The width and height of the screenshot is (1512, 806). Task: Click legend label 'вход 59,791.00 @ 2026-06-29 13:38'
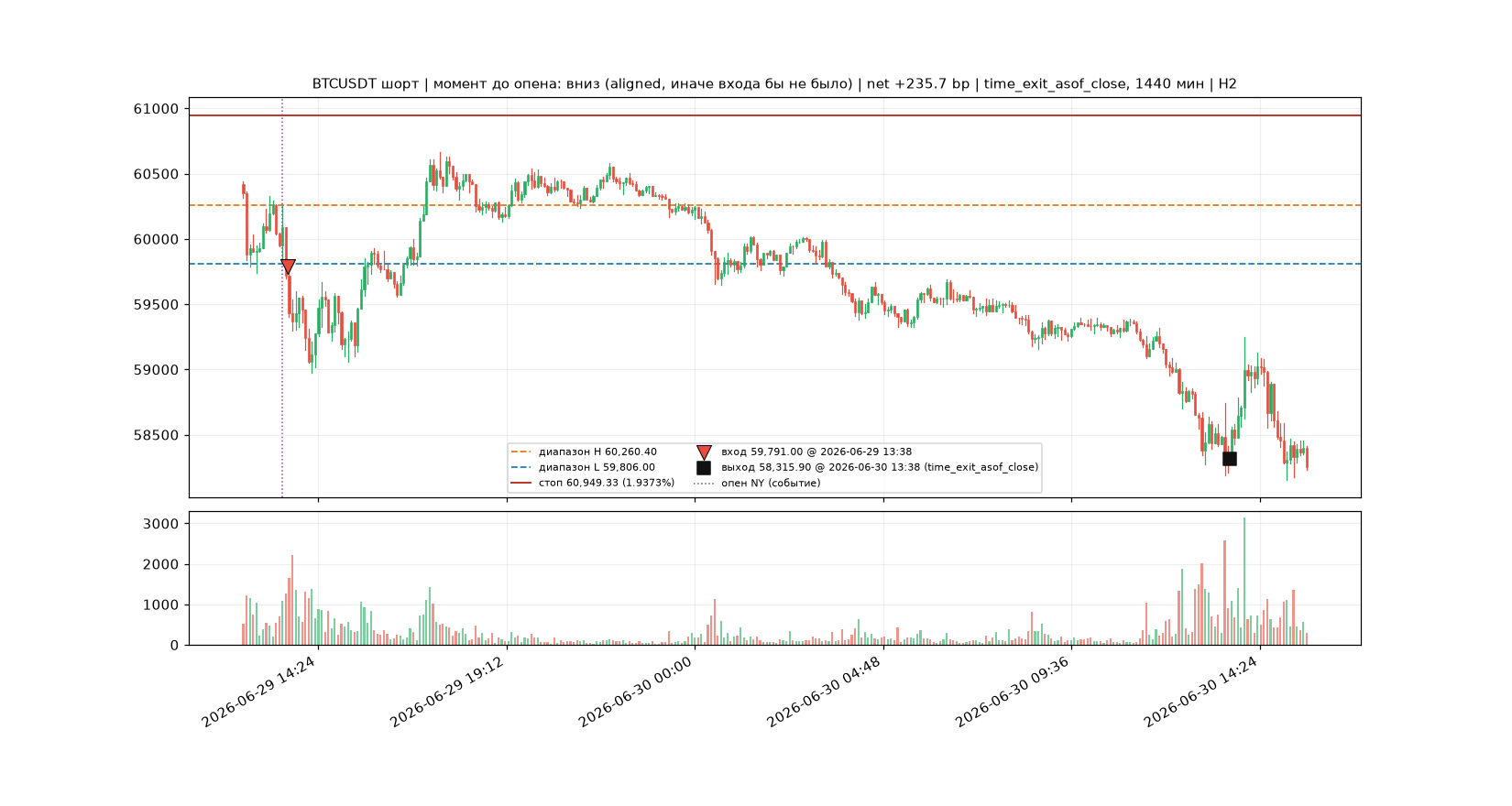coord(816,452)
